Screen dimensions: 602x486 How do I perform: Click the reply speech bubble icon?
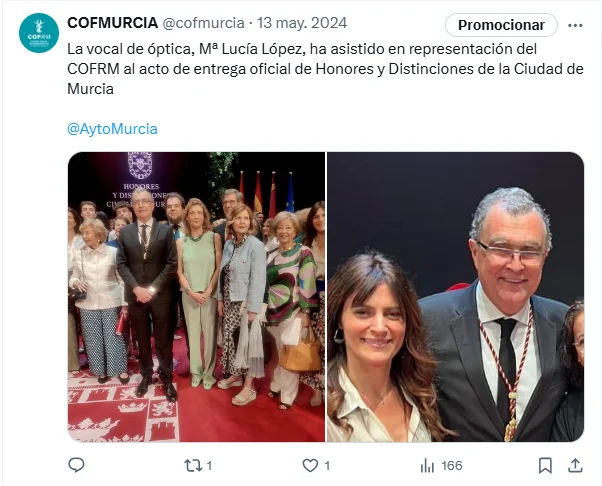click(76, 465)
